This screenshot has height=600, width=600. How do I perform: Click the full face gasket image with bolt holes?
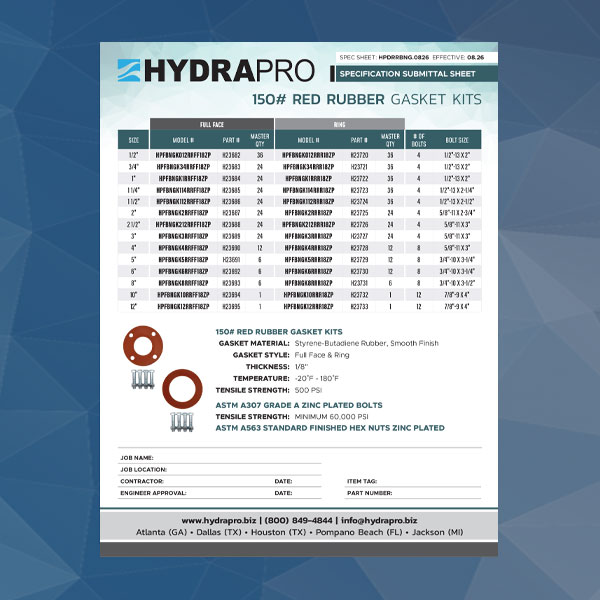[143, 346]
